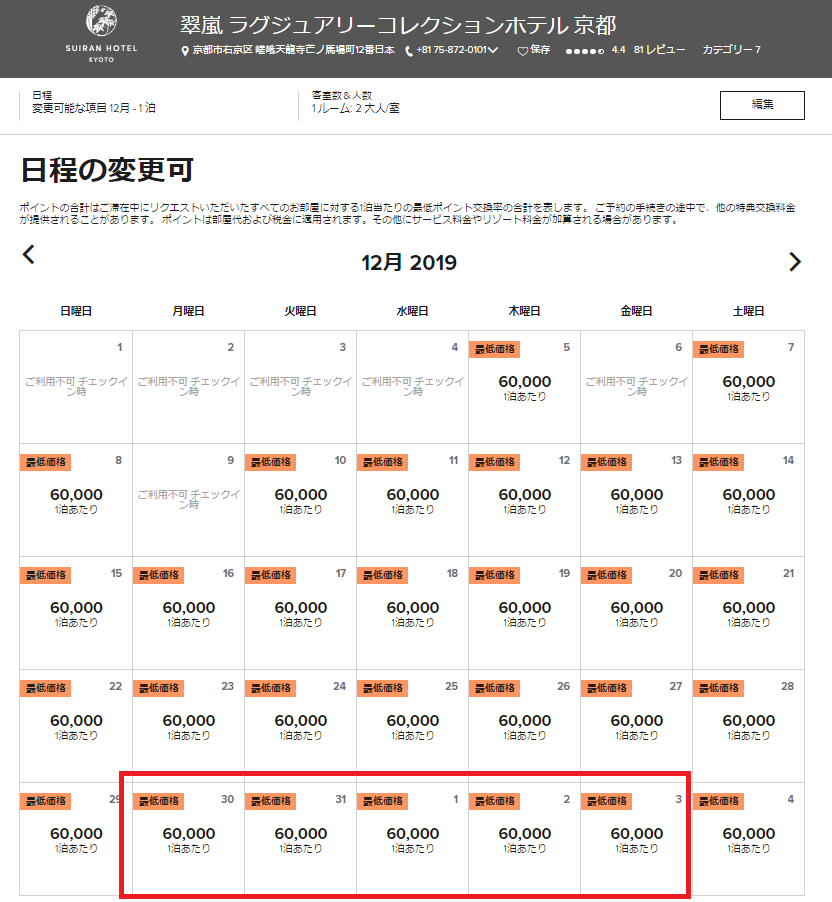Click the カテゴリー 7 label
This screenshot has width=832, height=902.
coord(732,50)
